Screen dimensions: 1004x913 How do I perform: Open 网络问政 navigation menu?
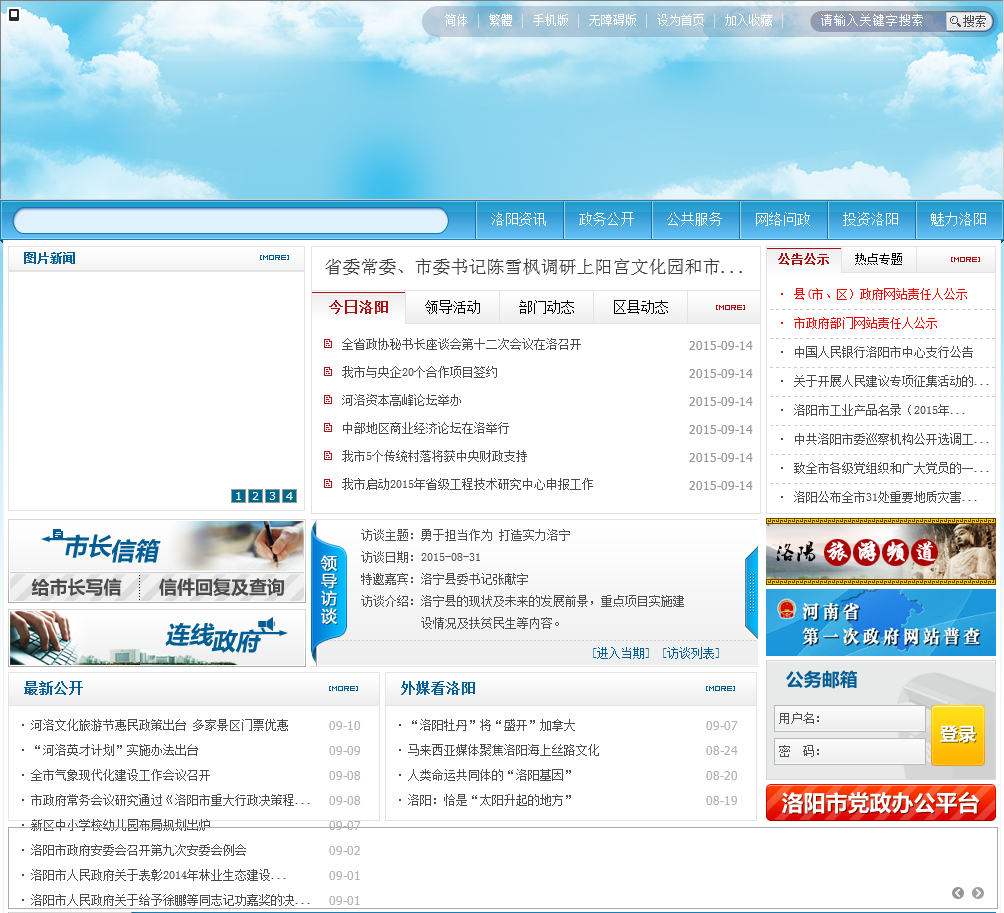[x=783, y=220]
